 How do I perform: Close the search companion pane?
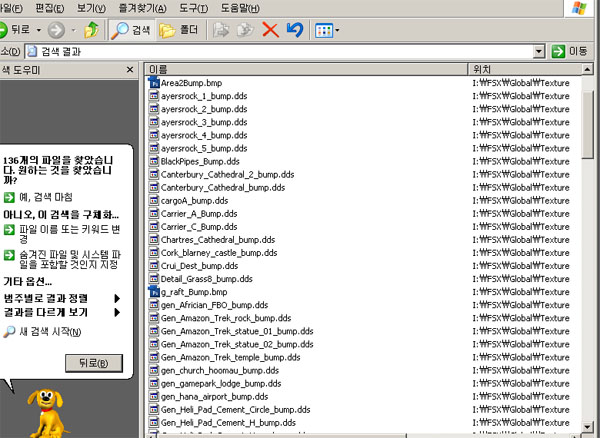click(130, 70)
